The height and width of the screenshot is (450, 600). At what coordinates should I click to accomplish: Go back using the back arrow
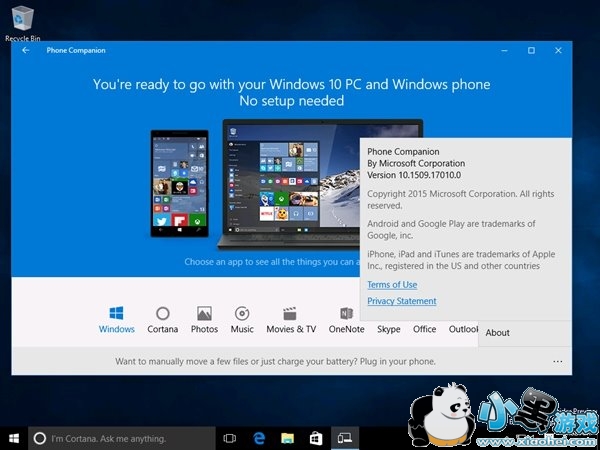[26, 50]
